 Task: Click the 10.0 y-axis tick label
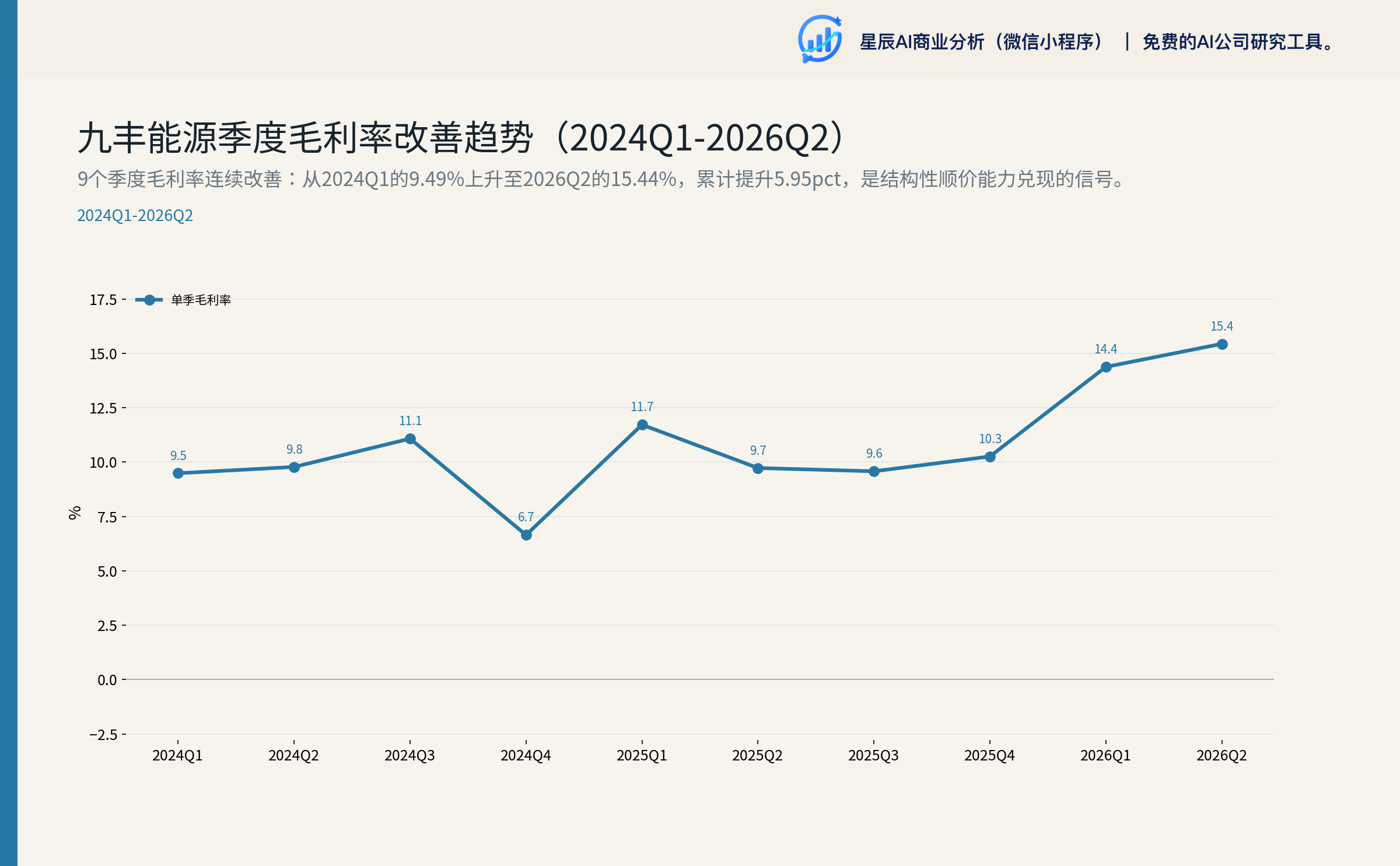[x=103, y=462]
